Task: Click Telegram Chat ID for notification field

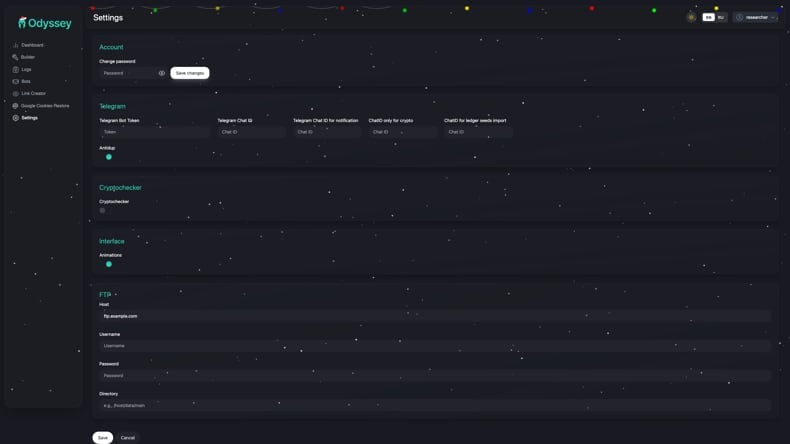Action: coord(327,132)
